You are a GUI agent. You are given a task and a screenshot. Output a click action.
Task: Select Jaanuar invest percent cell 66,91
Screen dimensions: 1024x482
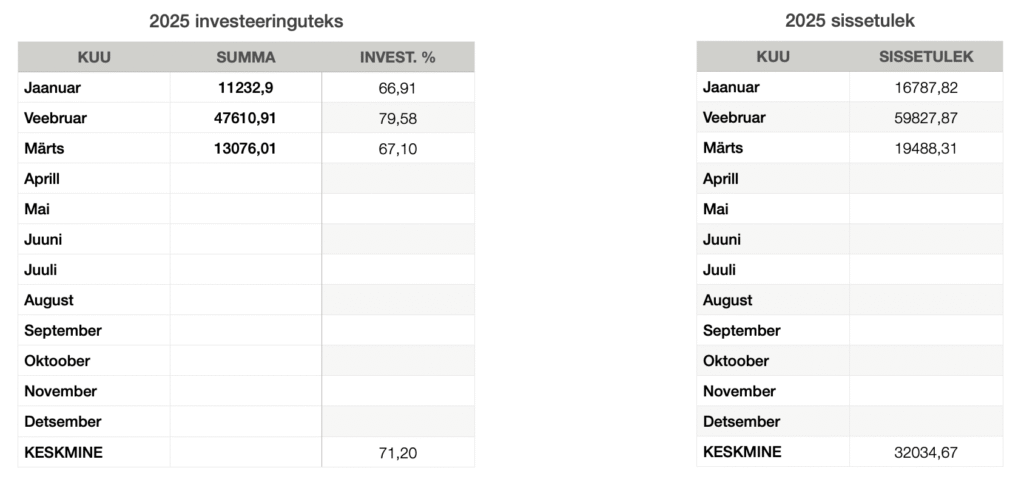398,88
